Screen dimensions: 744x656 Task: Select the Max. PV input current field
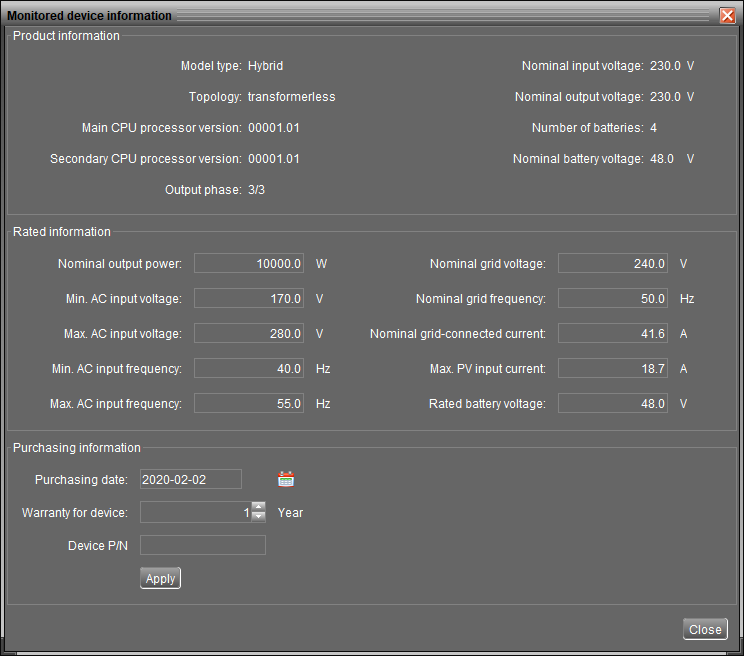[613, 369]
